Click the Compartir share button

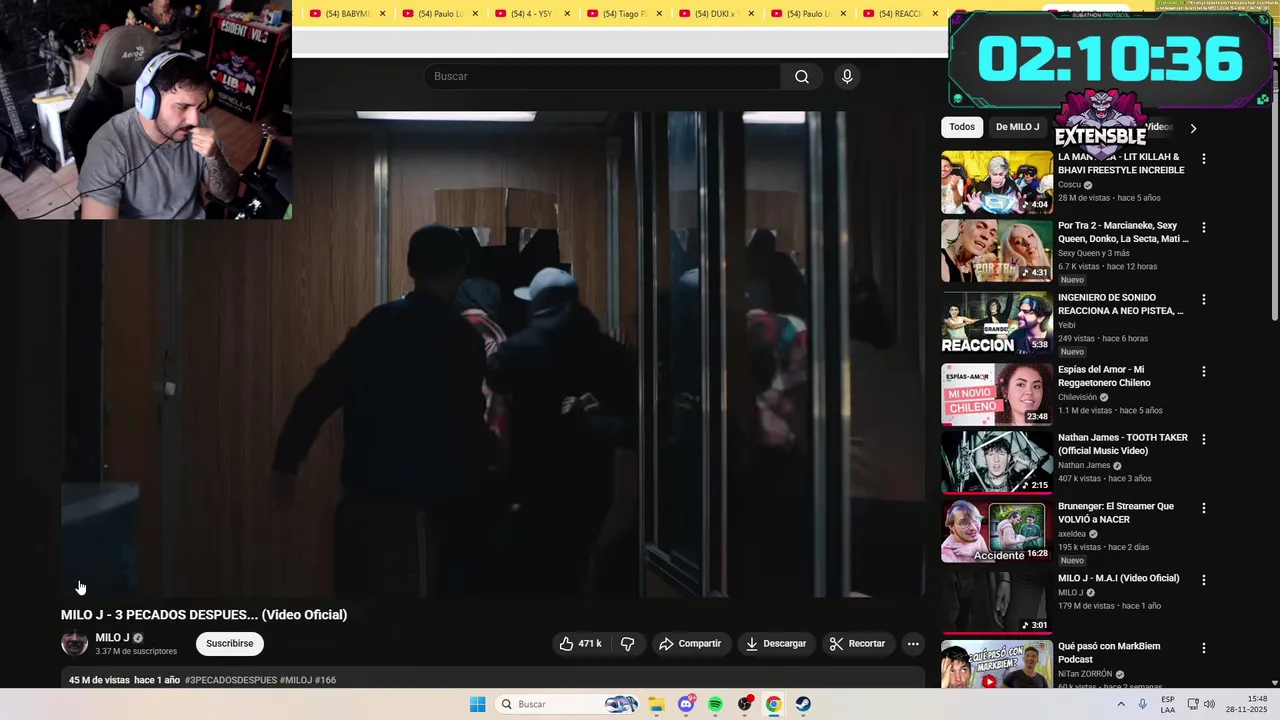(689, 644)
